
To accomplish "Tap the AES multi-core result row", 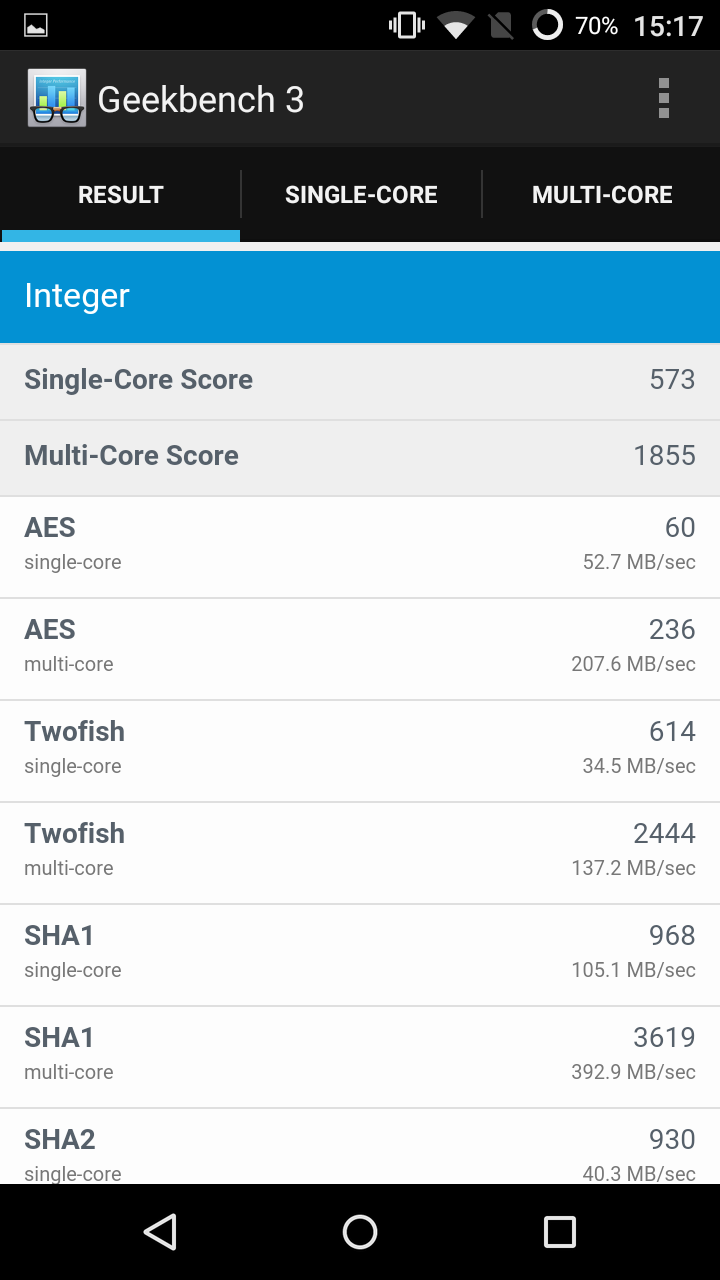I will 360,649.
